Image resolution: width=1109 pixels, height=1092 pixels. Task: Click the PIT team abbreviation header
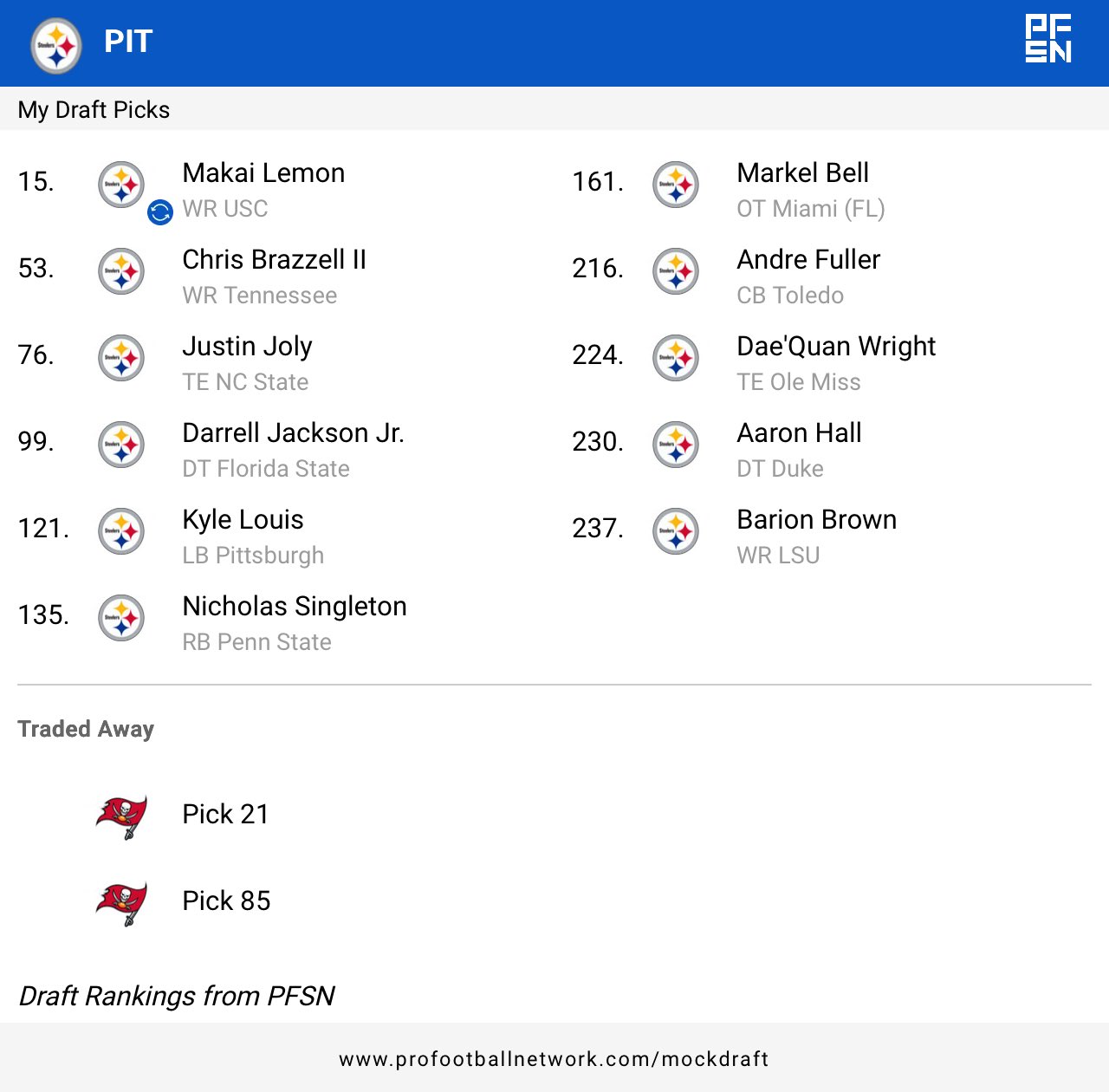coord(128,42)
